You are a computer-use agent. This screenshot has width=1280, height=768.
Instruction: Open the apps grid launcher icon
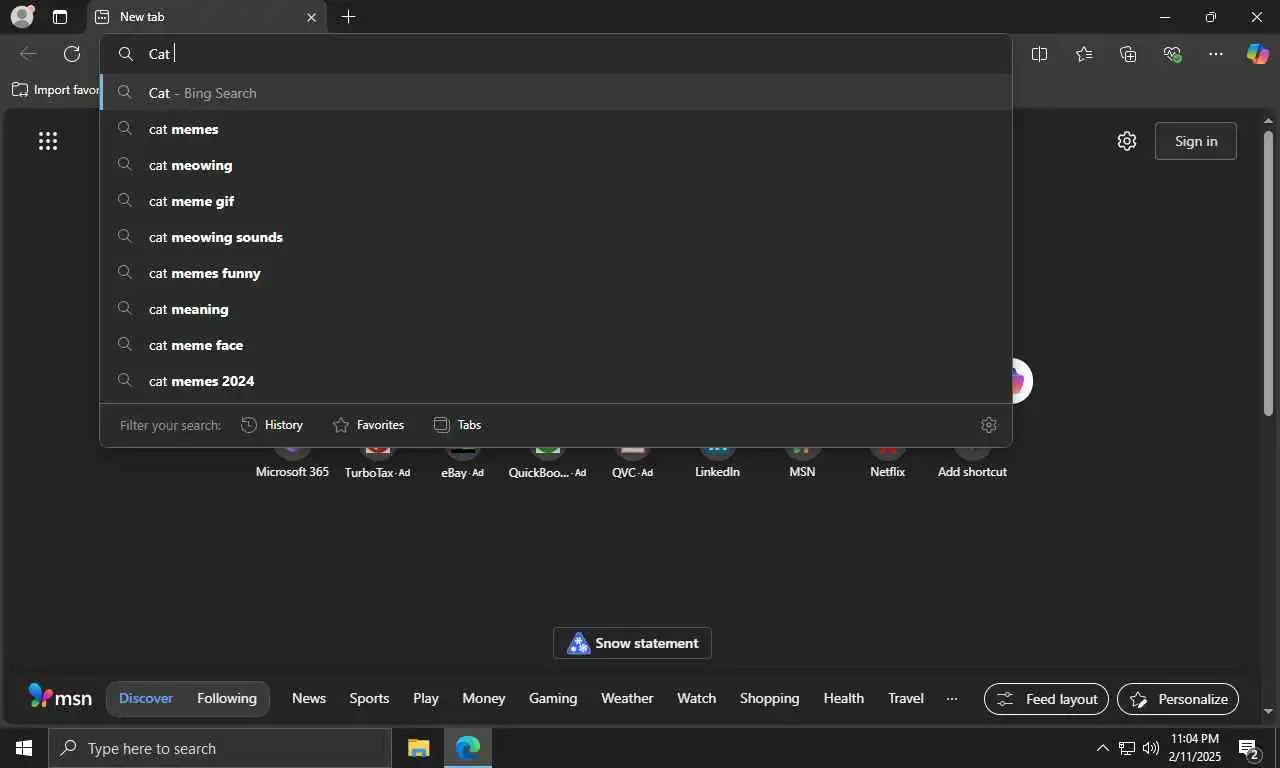[x=48, y=141]
